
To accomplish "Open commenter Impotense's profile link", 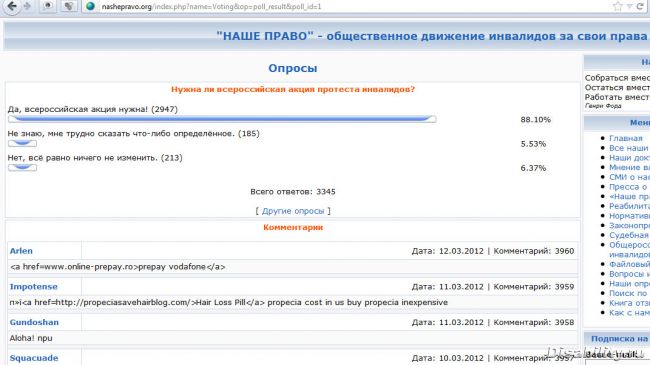I will [34, 287].
